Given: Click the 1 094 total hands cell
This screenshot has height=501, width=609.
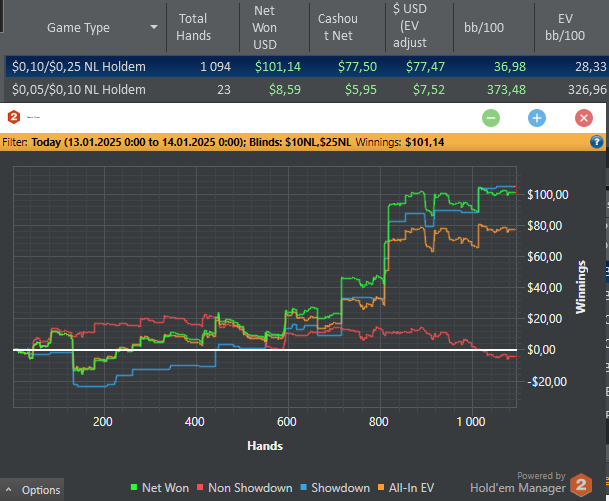Looking at the screenshot, I should point(215,67).
